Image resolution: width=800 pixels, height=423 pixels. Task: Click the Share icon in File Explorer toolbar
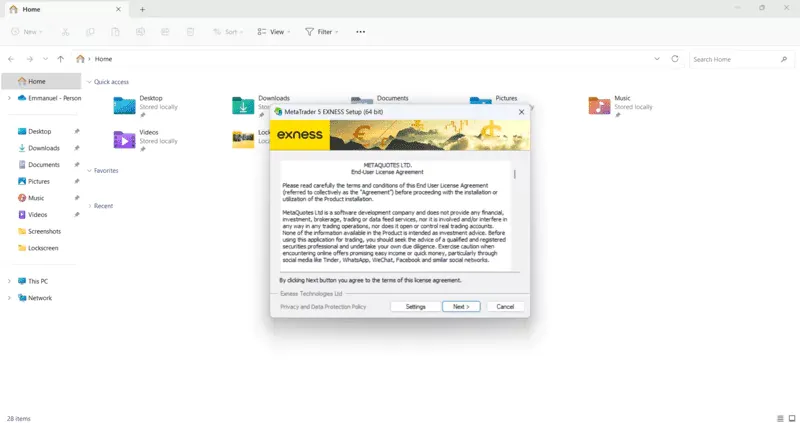tap(165, 32)
